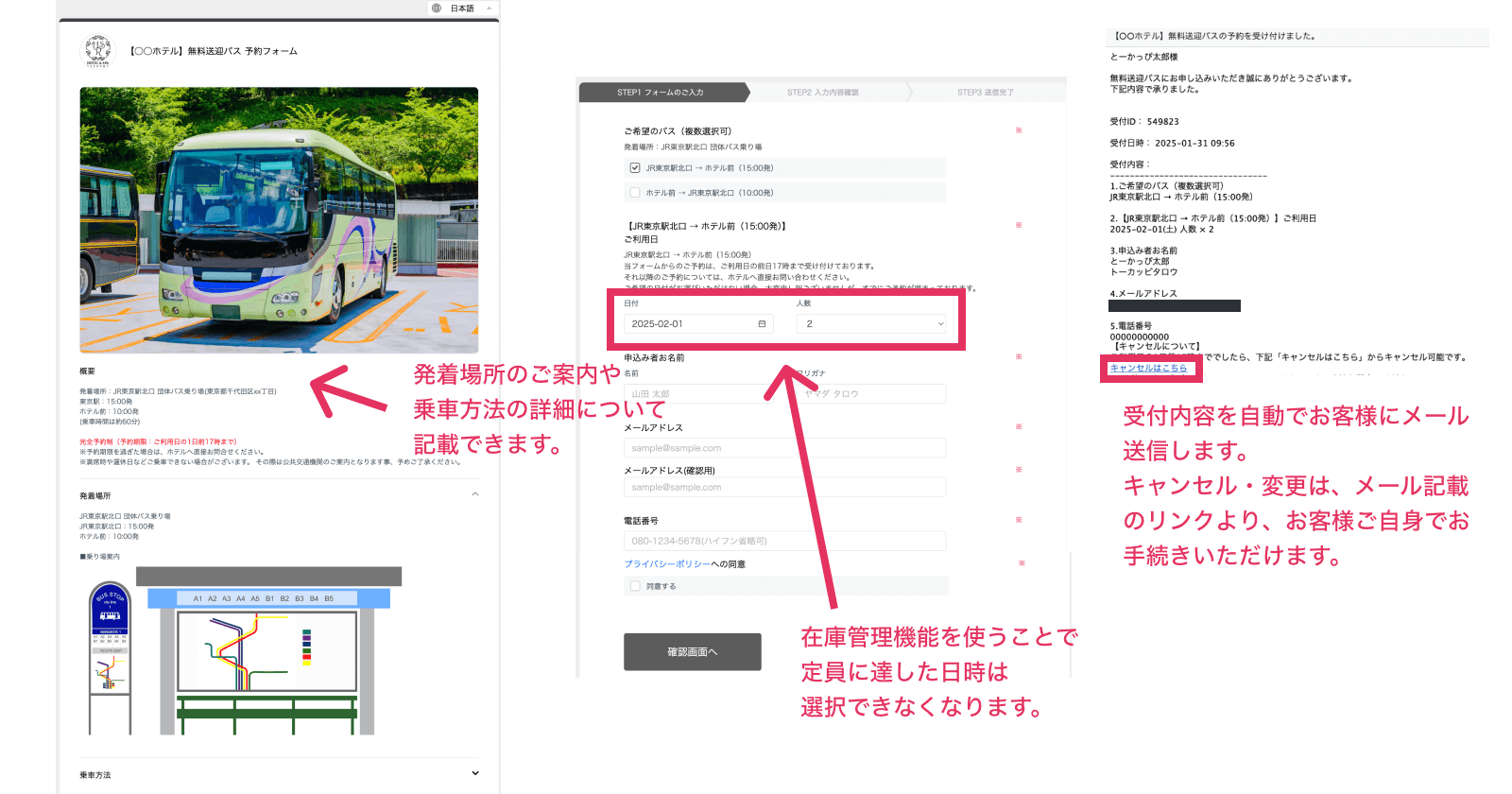Open the calendar icon in date field
The height and width of the screenshot is (794, 1512).
[x=762, y=324]
